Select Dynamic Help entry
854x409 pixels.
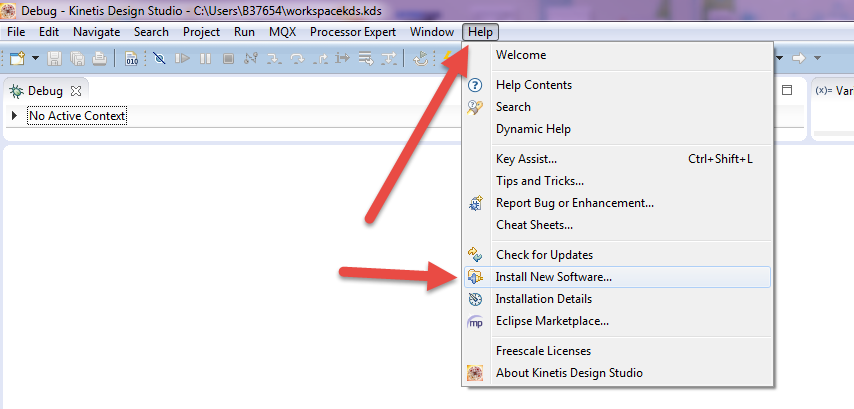(617, 129)
